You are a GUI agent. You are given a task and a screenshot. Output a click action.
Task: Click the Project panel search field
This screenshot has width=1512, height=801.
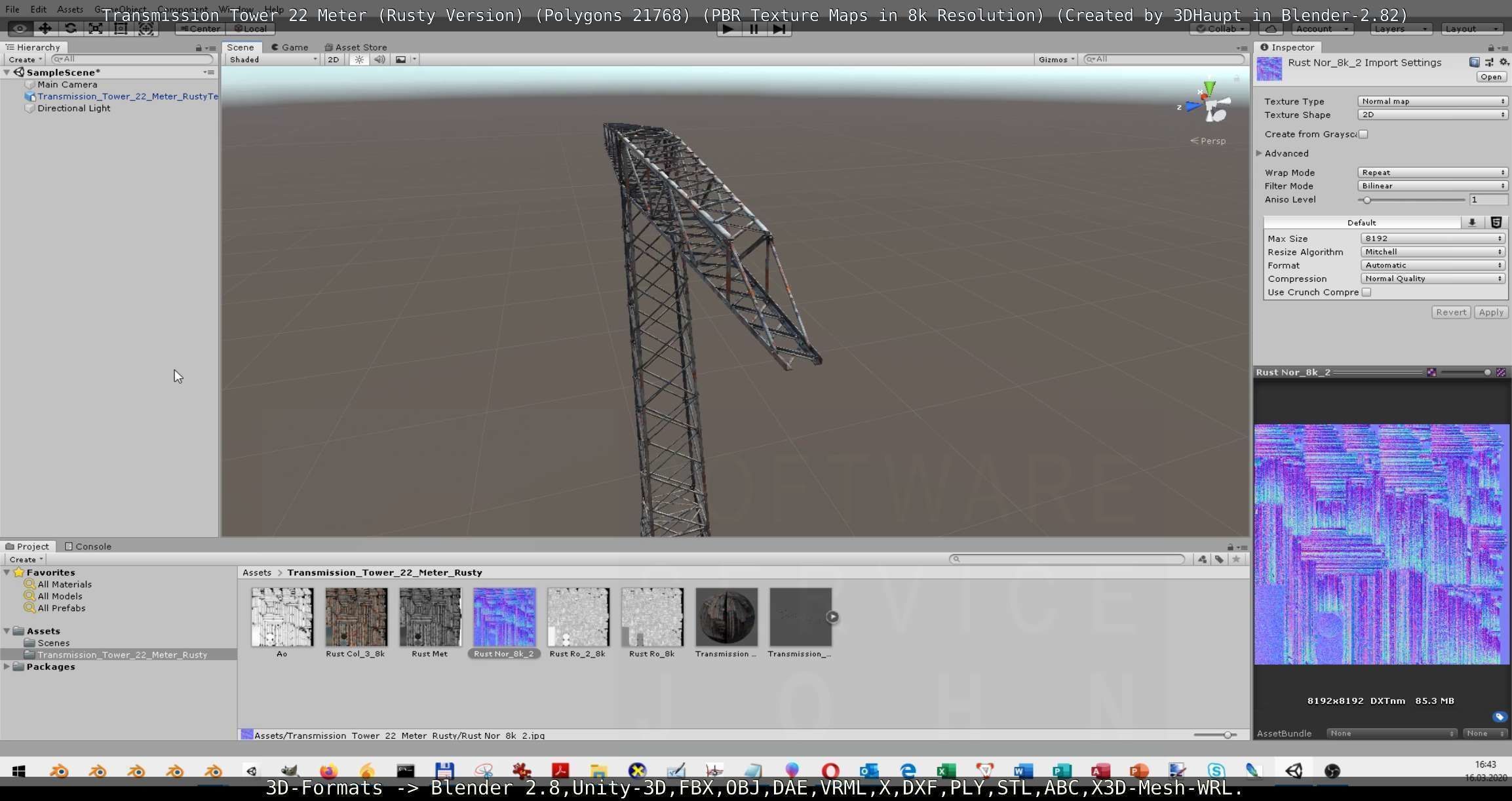pyautogui.click(x=1067, y=559)
